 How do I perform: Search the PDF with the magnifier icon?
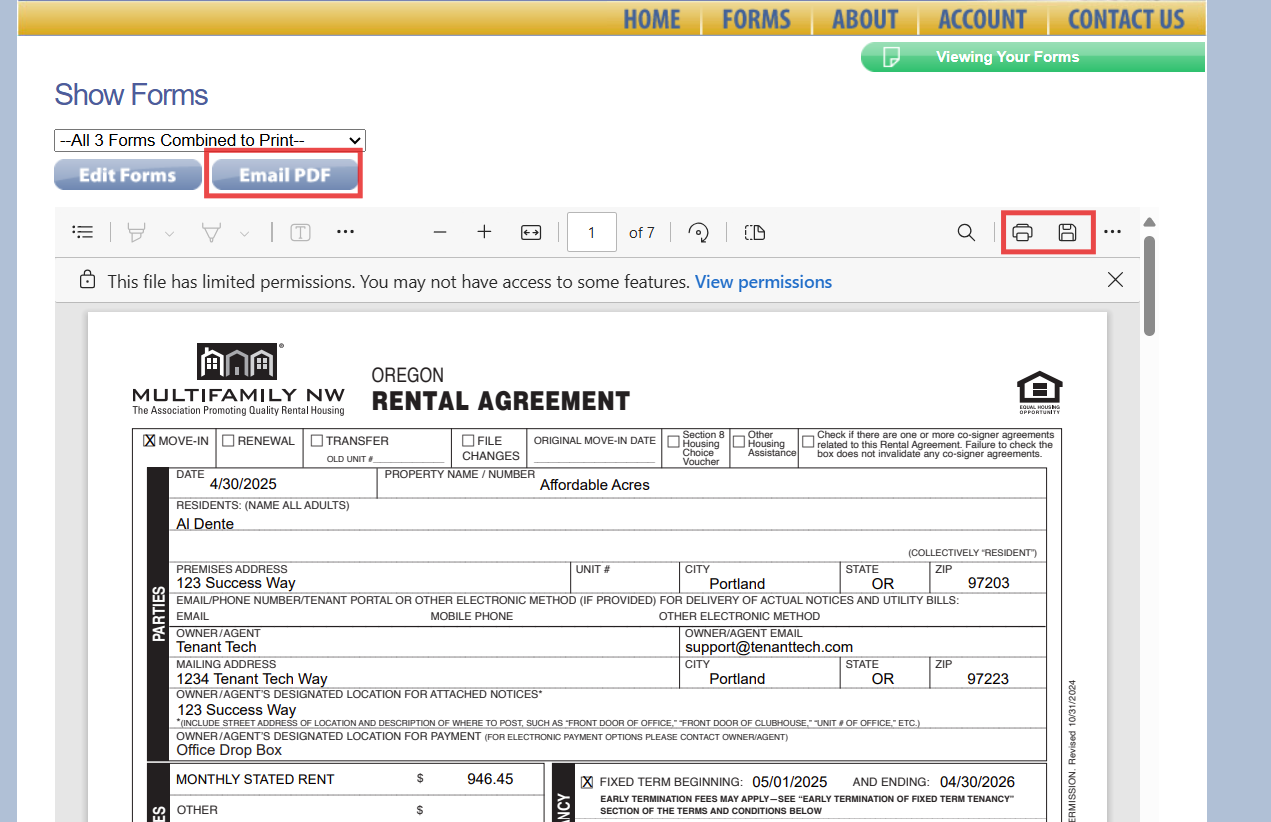966,232
